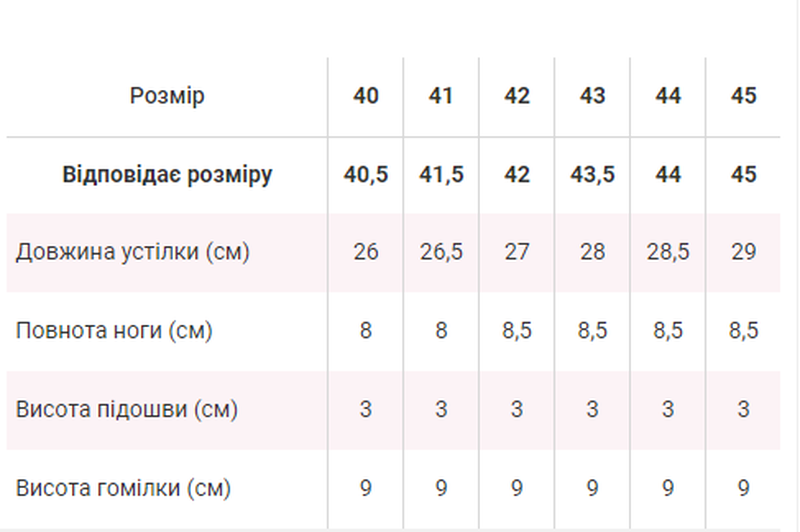The width and height of the screenshot is (800, 532).
Task: Click the 40,5 corresponding size cell
Action: tap(365, 175)
